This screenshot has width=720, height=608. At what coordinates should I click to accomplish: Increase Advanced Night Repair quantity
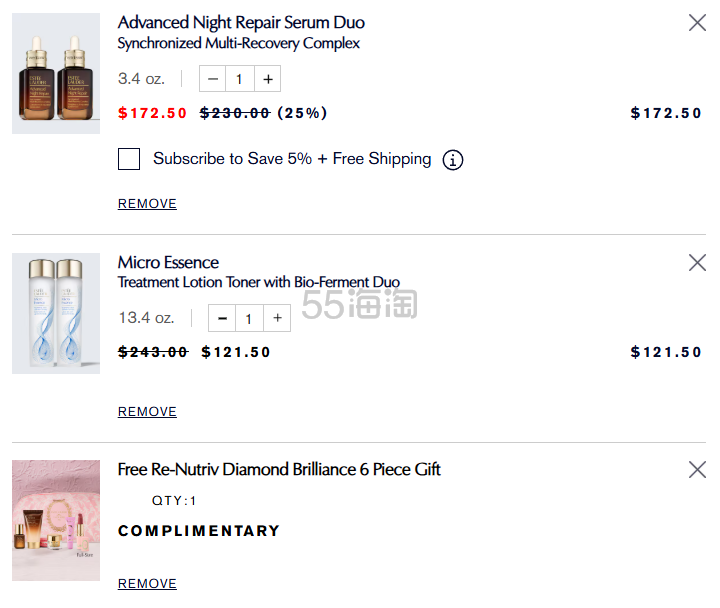[x=267, y=79]
